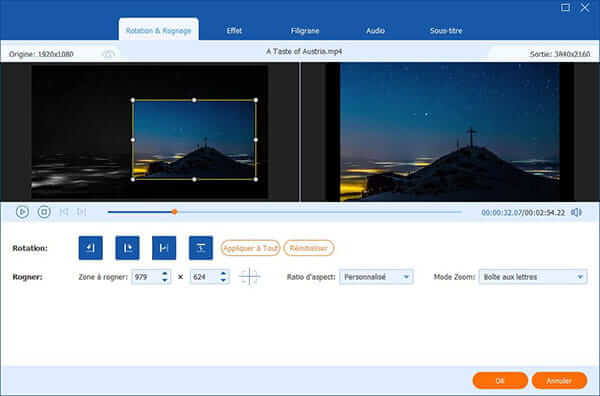The width and height of the screenshot is (600, 396).
Task: Click the crop box bottom-right corner handle
Action: click(x=256, y=179)
